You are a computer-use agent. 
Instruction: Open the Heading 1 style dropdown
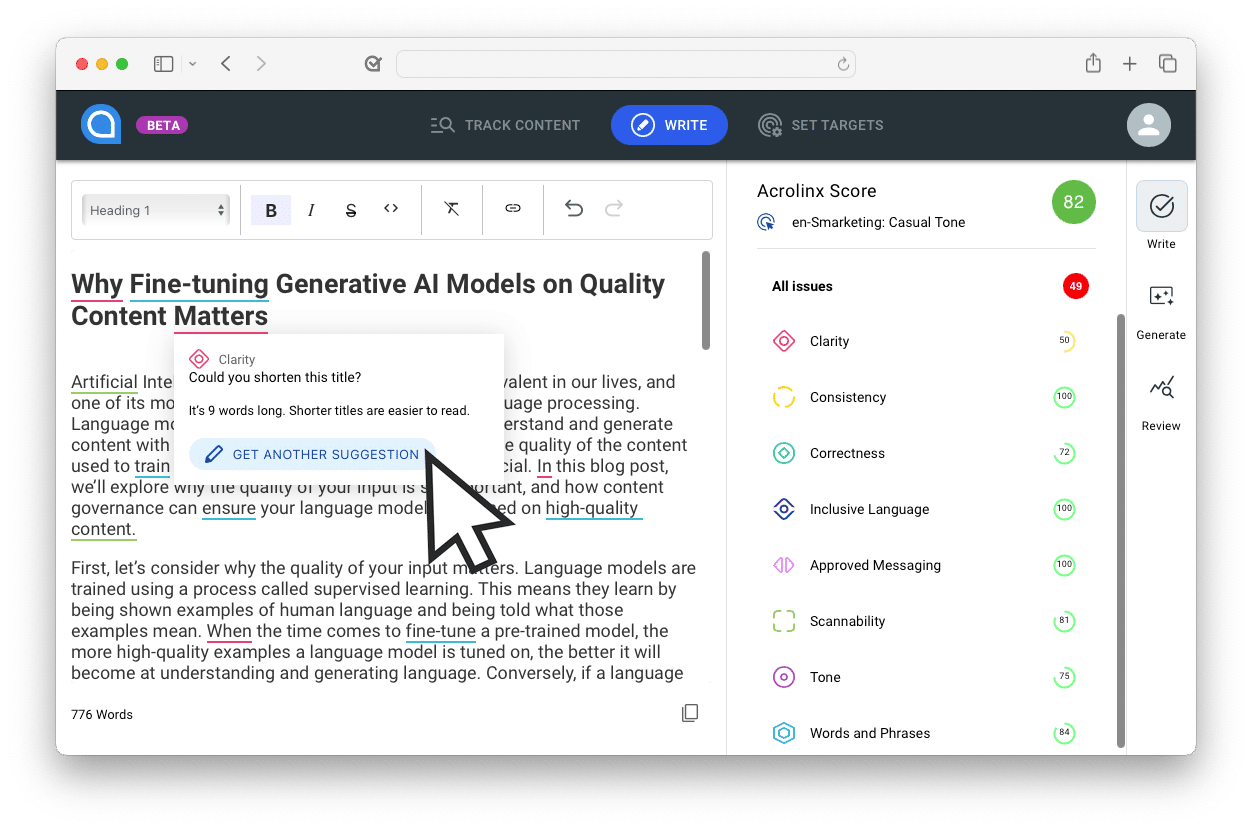pyautogui.click(x=156, y=210)
